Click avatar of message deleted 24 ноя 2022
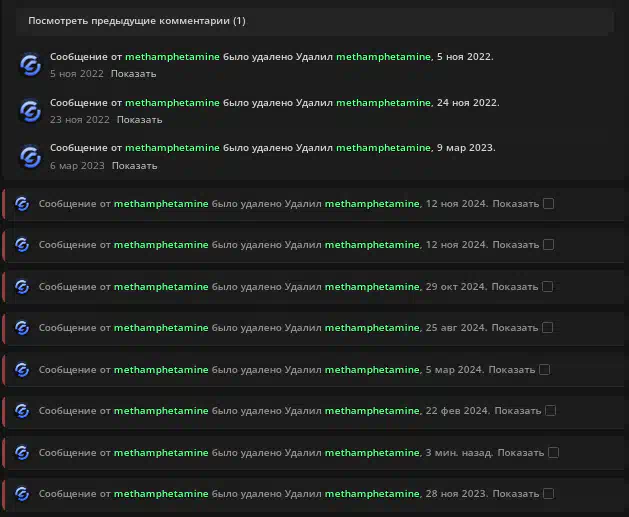Image resolution: width=629 pixels, height=517 pixels. point(30,111)
